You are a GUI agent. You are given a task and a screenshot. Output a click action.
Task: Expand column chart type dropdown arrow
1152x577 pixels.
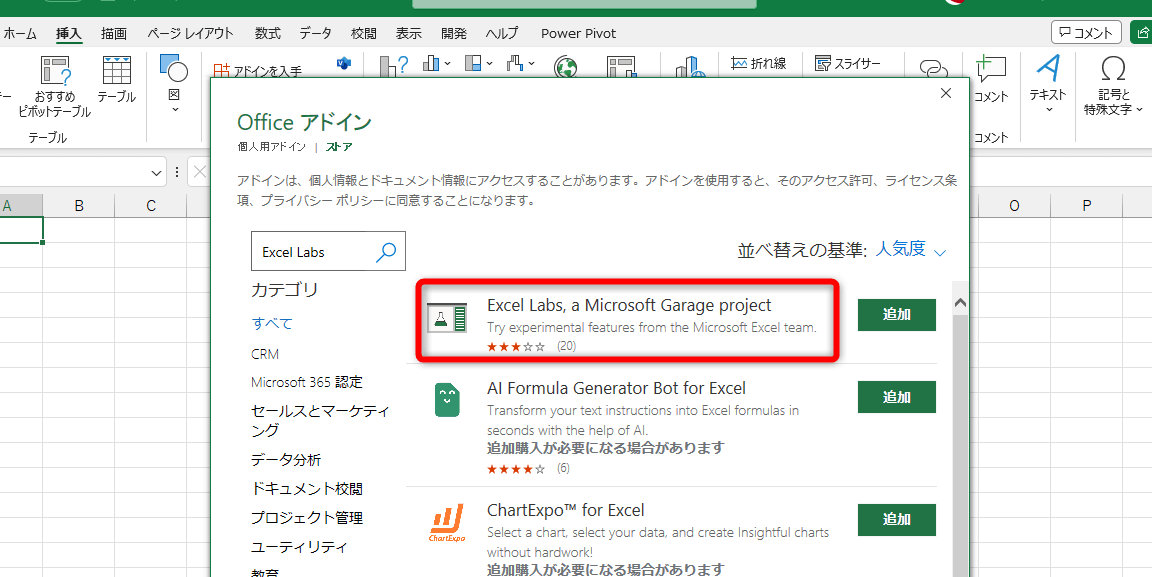click(x=447, y=64)
